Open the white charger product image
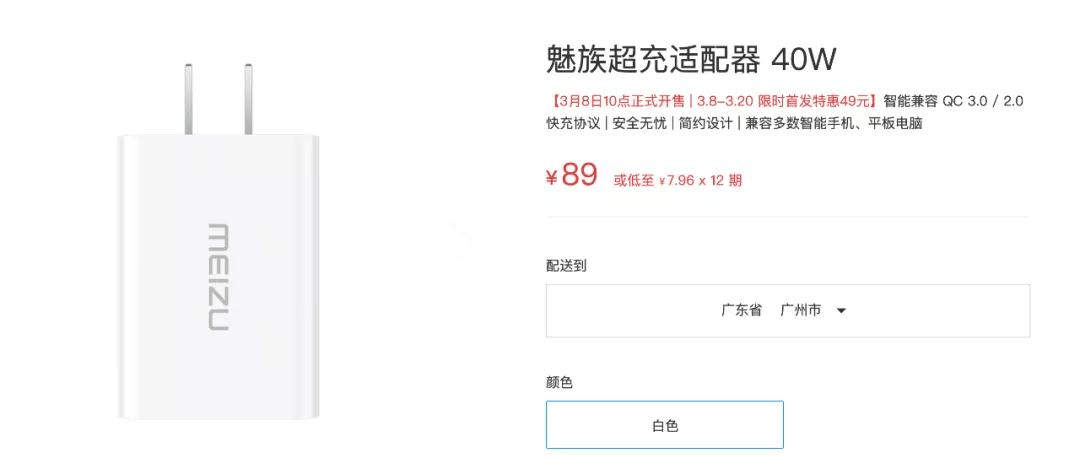The width and height of the screenshot is (1080, 469). pos(218,242)
